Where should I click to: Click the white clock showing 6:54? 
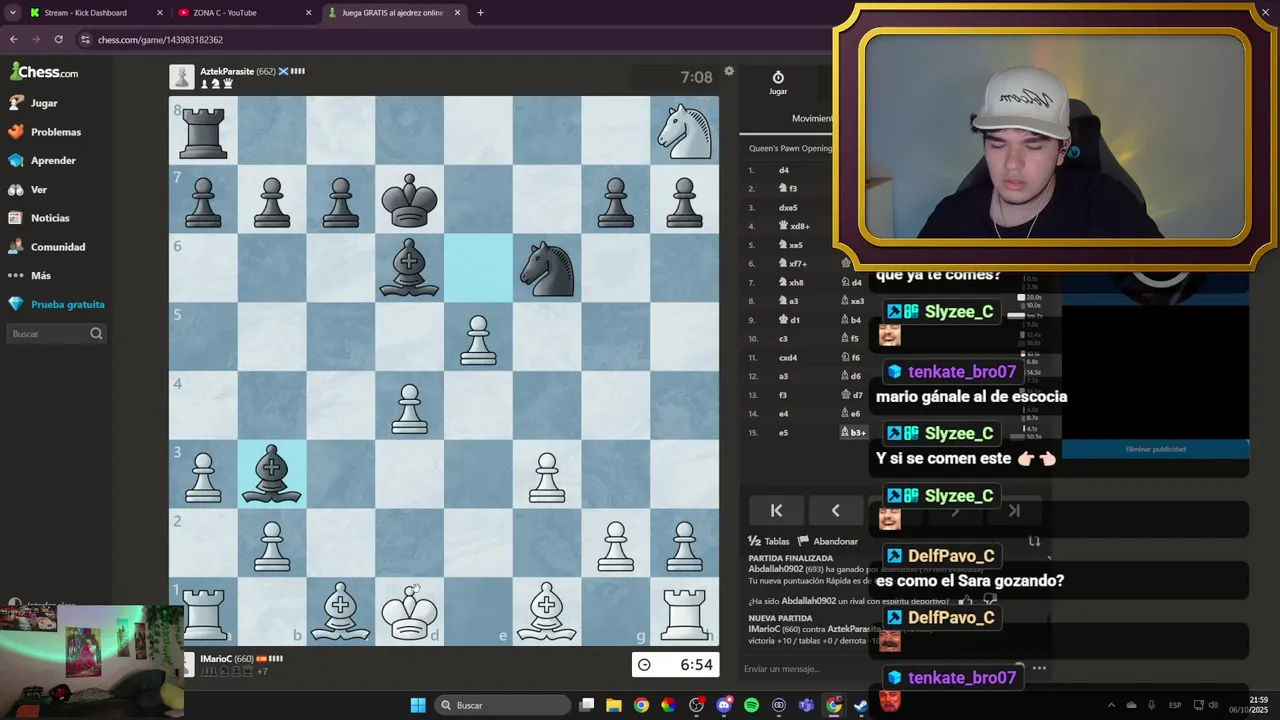(675, 665)
